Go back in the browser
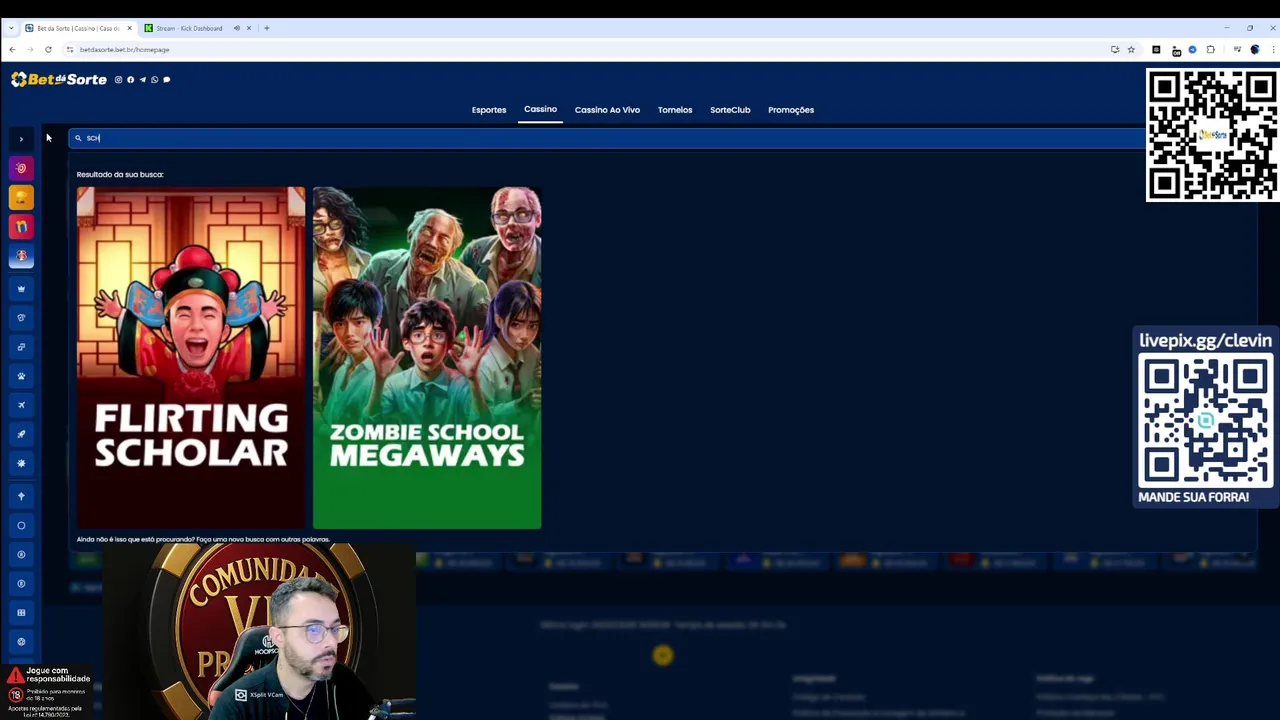The width and height of the screenshot is (1280, 720). (x=12, y=49)
